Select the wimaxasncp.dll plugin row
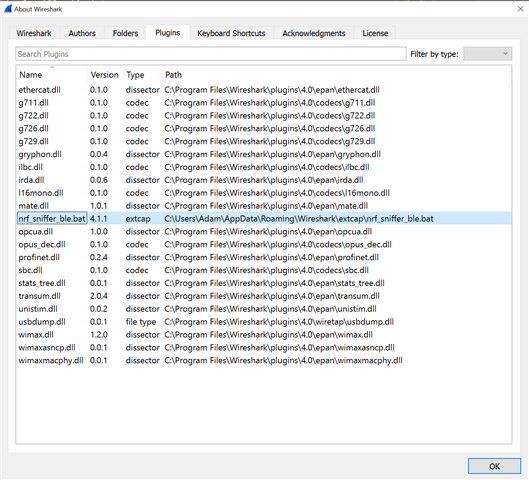 (x=264, y=347)
